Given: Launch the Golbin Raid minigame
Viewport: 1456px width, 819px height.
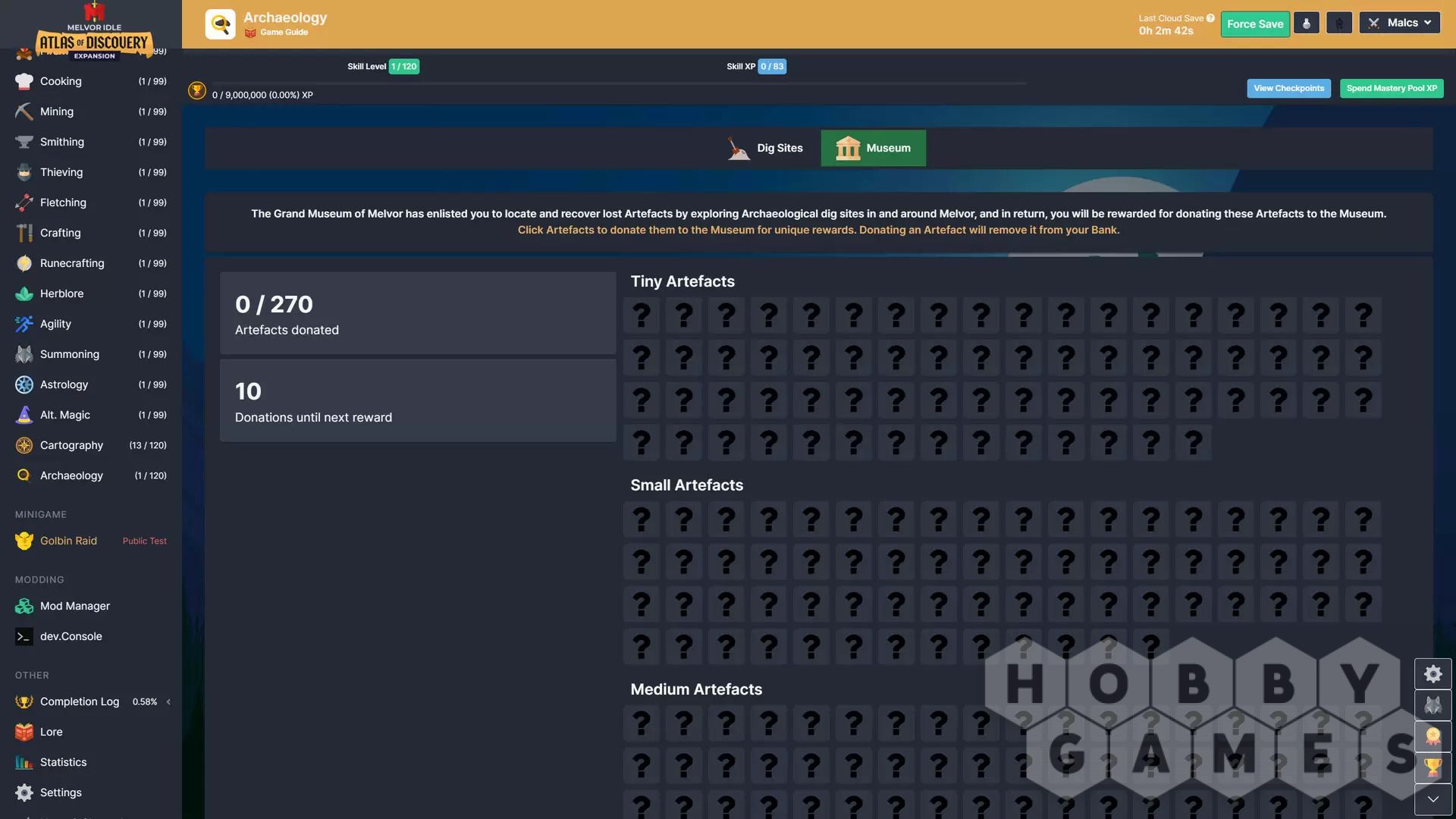Looking at the screenshot, I should coord(91,541).
